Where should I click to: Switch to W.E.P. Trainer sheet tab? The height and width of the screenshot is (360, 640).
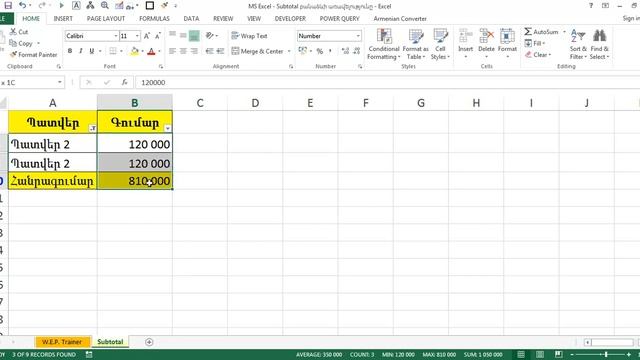click(62, 342)
